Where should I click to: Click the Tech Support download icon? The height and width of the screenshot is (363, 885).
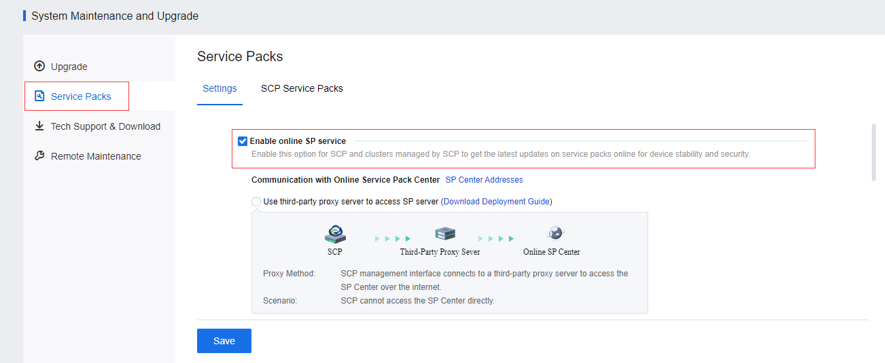pos(39,126)
